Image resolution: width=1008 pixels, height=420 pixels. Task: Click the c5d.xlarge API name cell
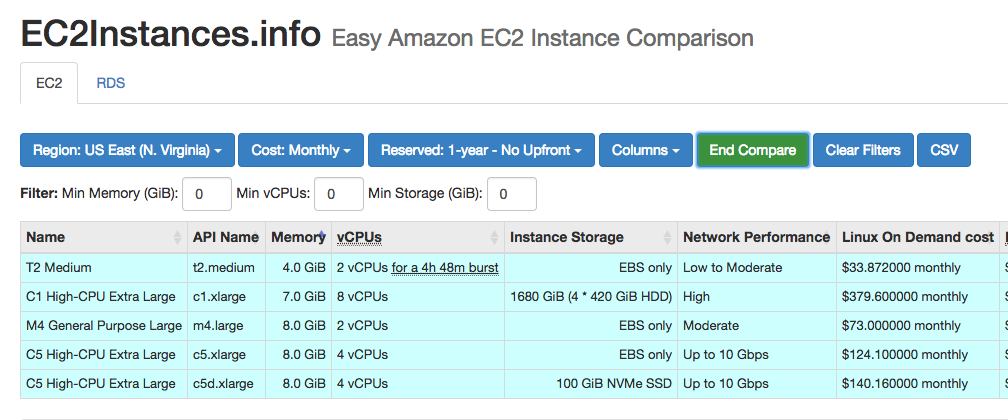[226, 383]
